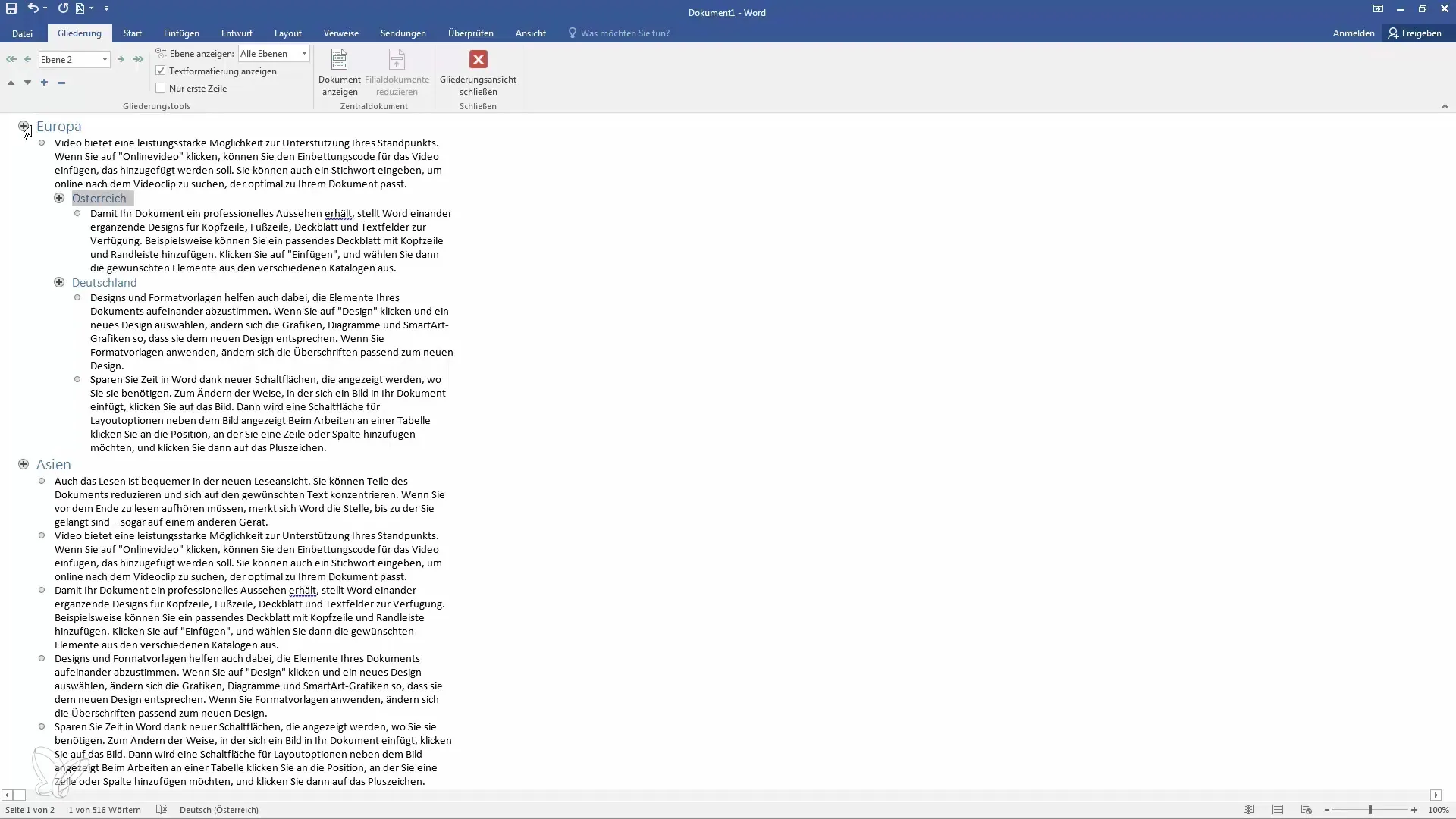Demote heading with single right arrow
This screenshot has width=1456, height=819.
[121, 59]
